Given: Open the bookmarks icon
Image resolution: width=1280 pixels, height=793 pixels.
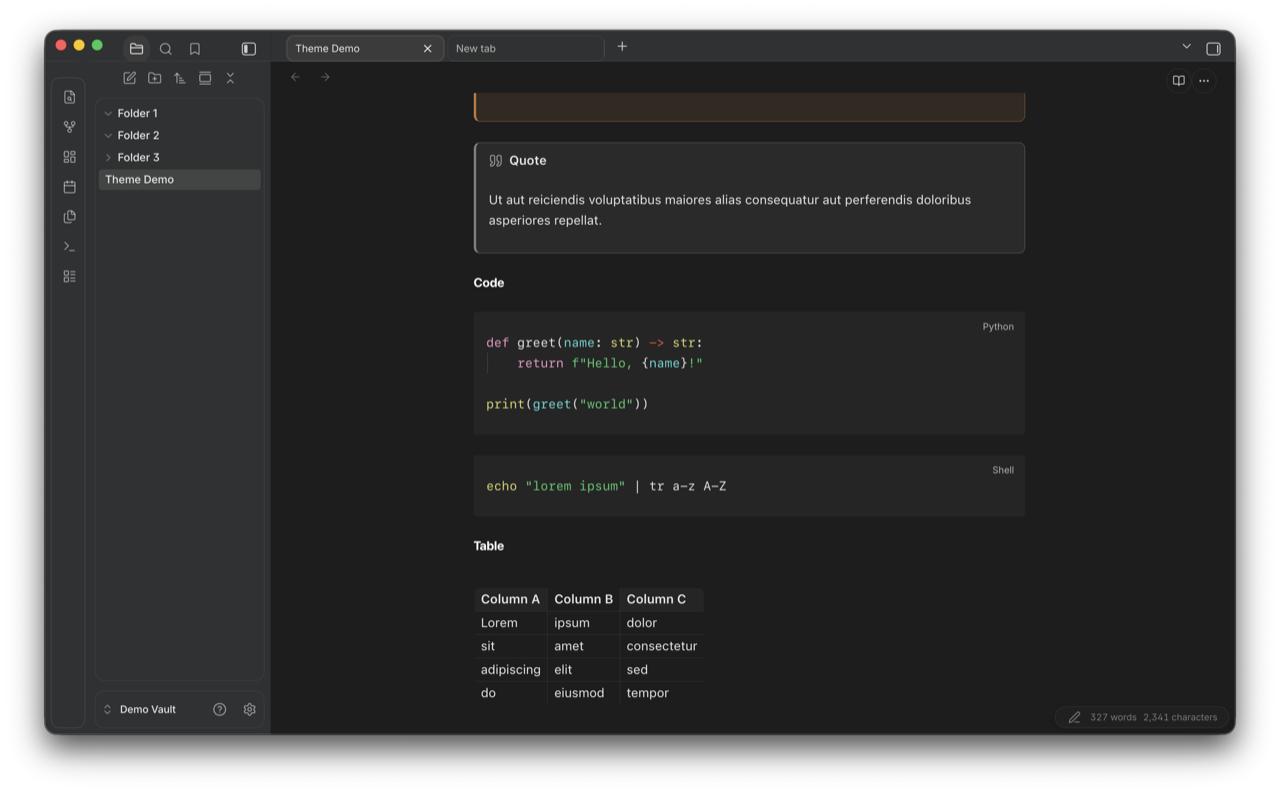Looking at the screenshot, I should click(195, 48).
